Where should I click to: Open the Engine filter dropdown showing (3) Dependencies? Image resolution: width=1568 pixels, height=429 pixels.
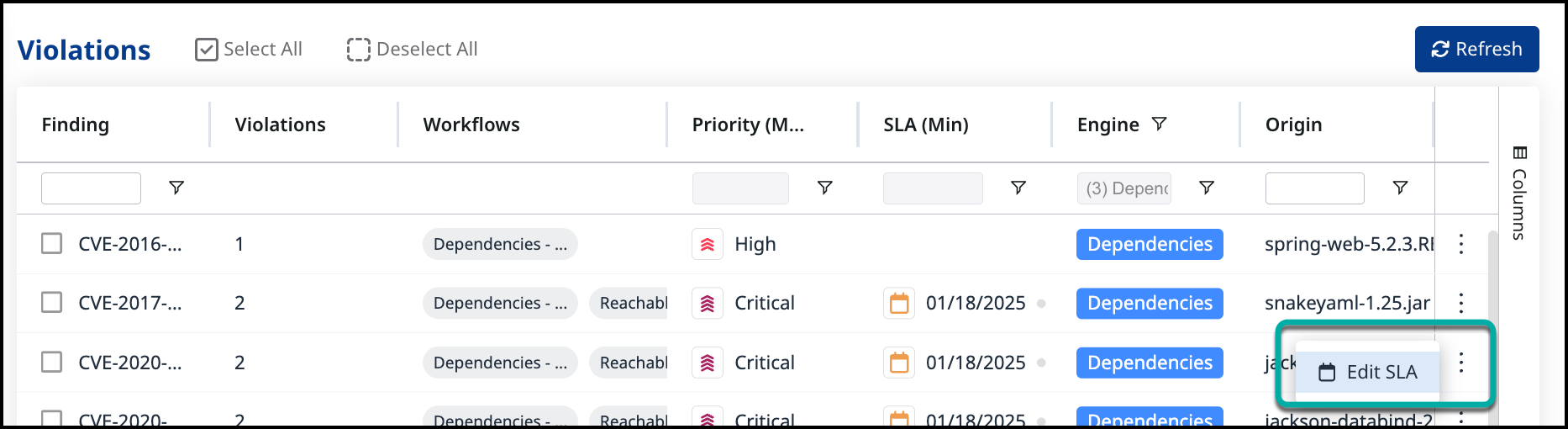coord(1124,188)
